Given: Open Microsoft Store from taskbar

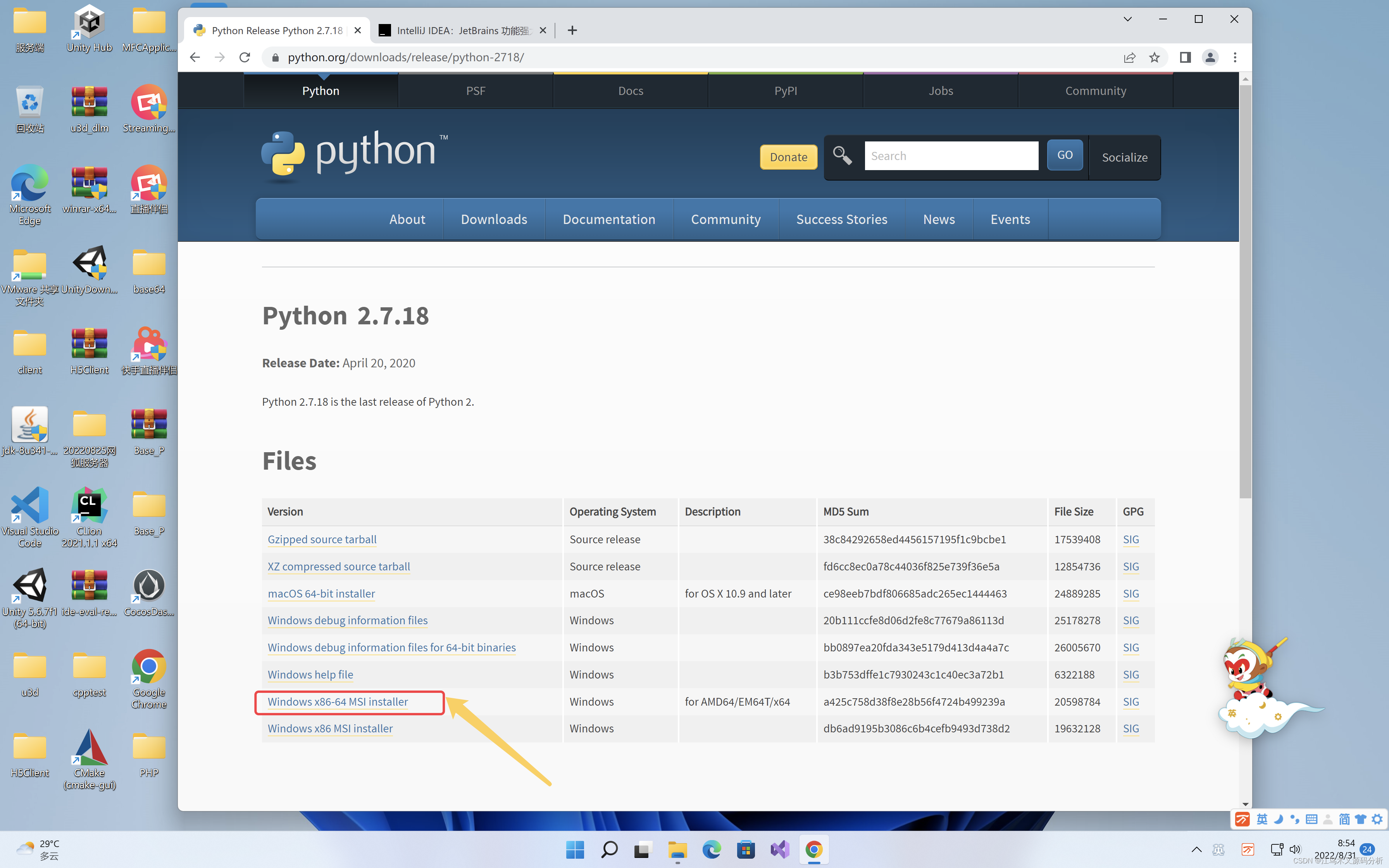Looking at the screenshot, I should tap(746, 850).
